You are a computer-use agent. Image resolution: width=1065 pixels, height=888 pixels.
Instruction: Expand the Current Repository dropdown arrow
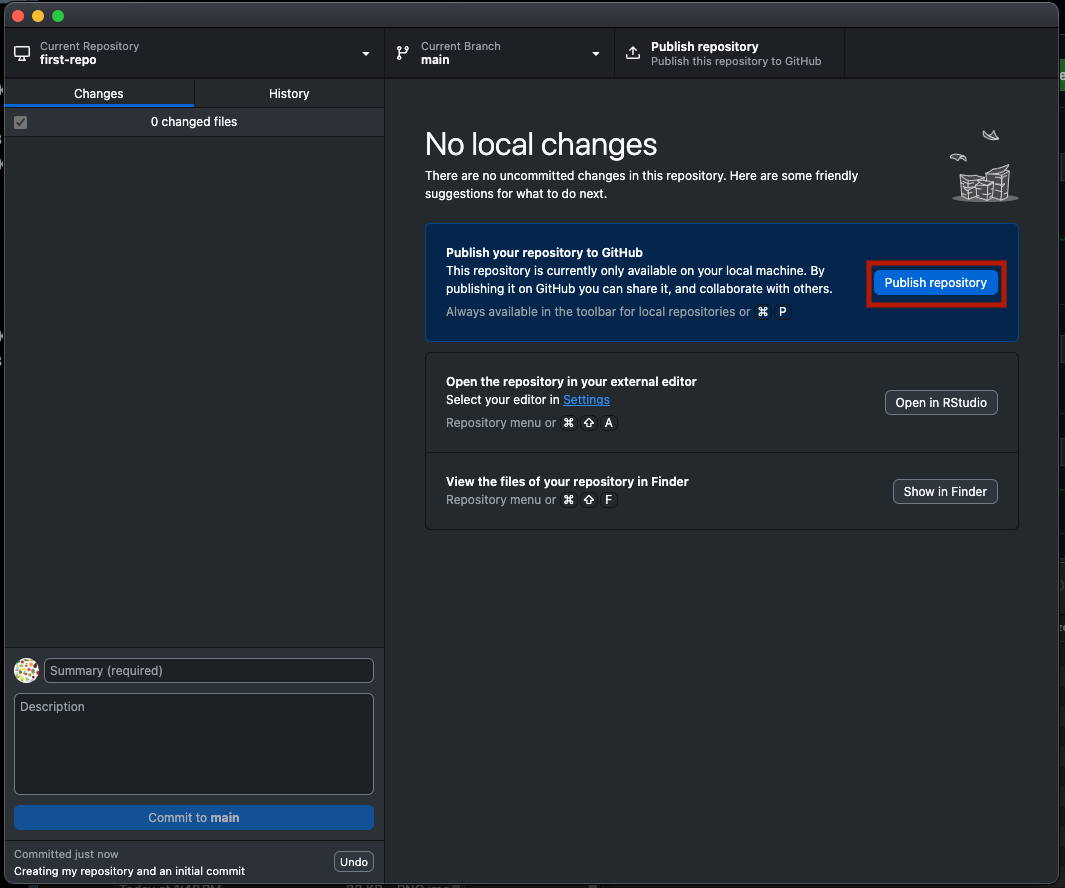[366, 54]
